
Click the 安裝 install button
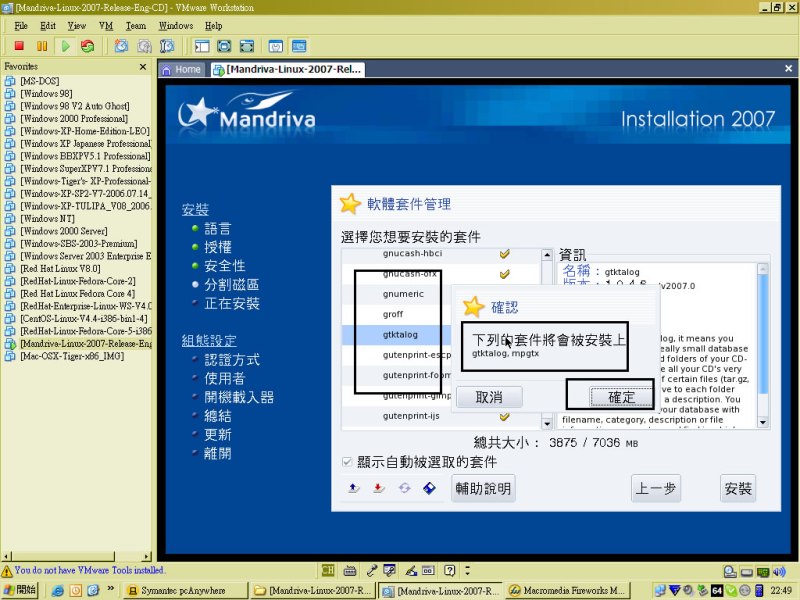(x=738, y=488)
